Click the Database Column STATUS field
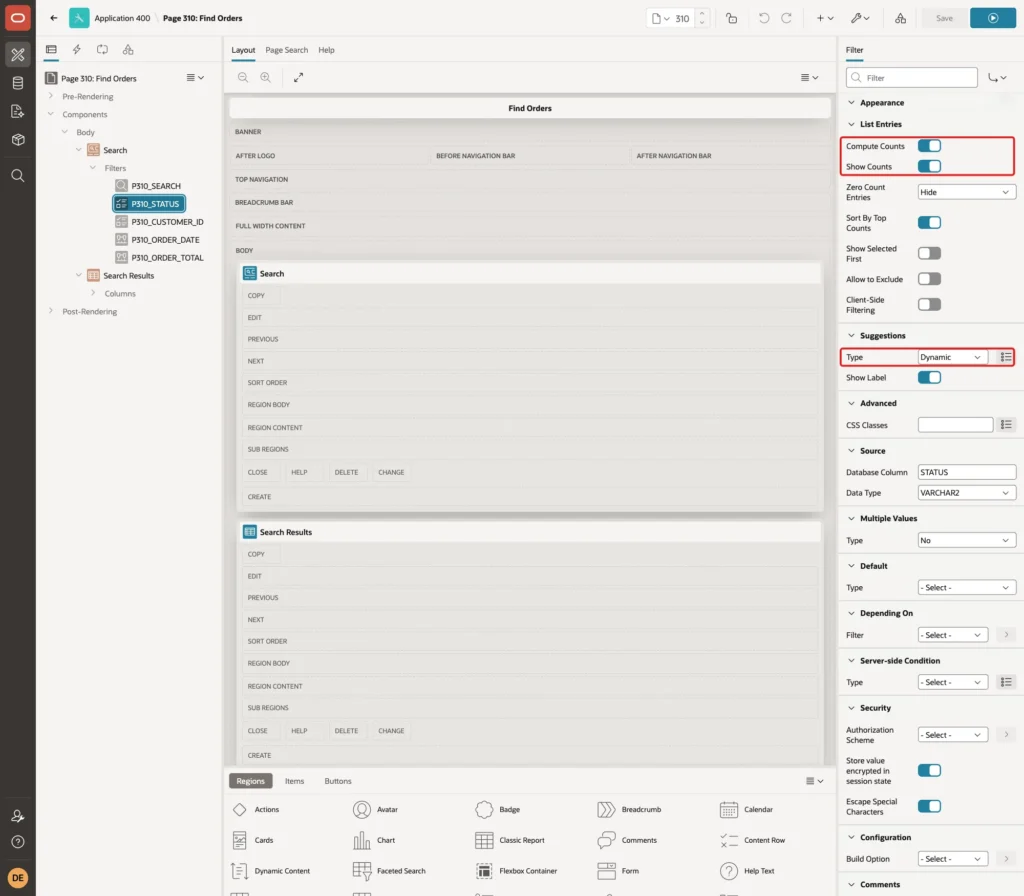This screenshot has height=896, width=1024. (x=967, y=472)
